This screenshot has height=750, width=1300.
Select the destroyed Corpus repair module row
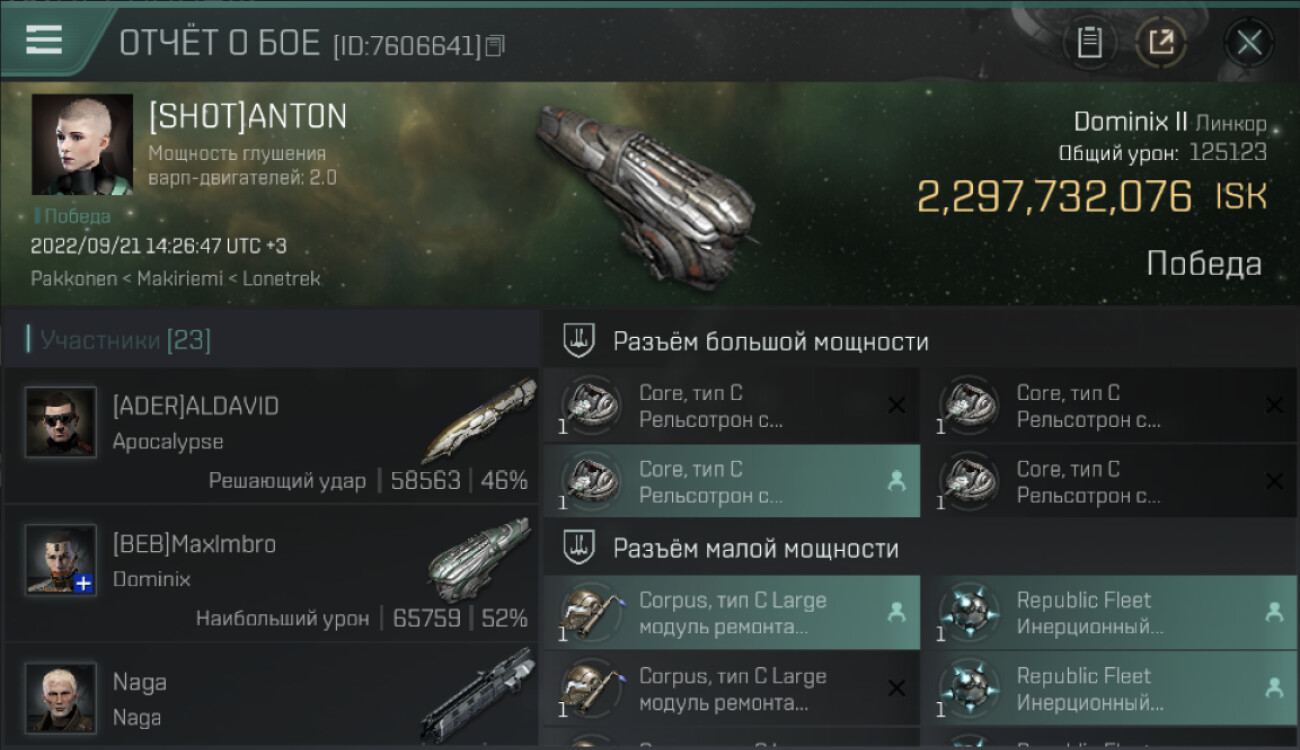click(732, 688)
